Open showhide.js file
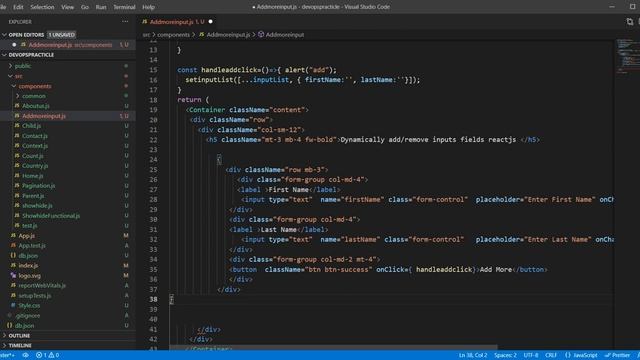Image resolution: width=640 pixels, height=360 pixels. point(37,206)
